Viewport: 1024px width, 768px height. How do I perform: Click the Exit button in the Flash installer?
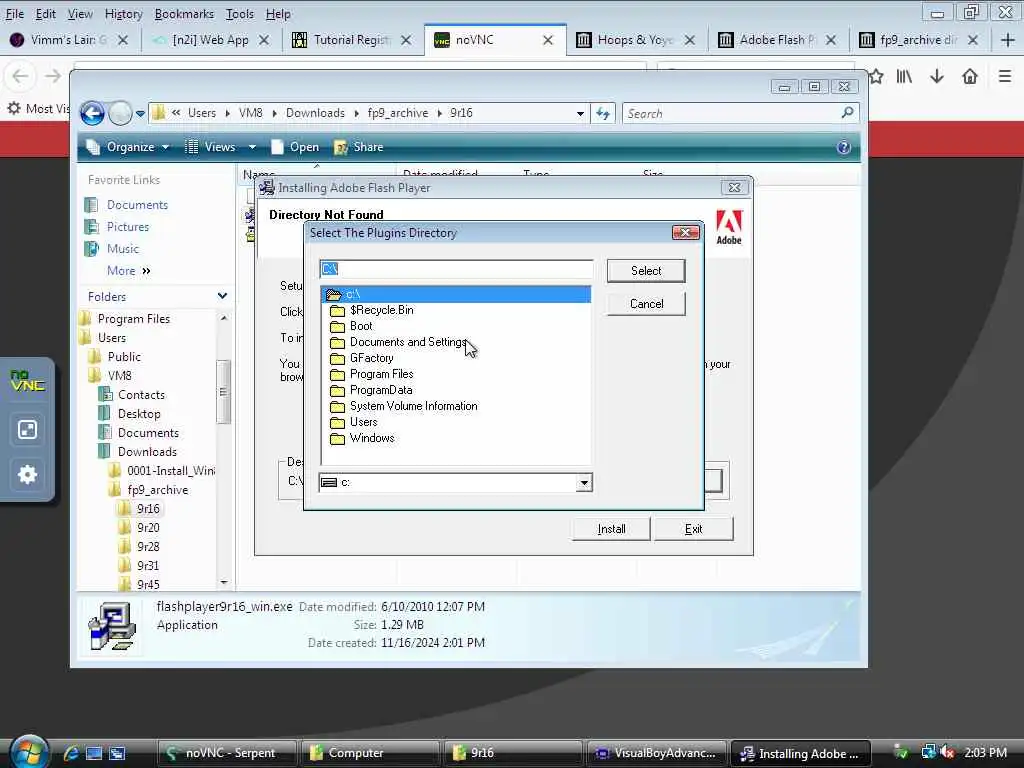point(694,529)
